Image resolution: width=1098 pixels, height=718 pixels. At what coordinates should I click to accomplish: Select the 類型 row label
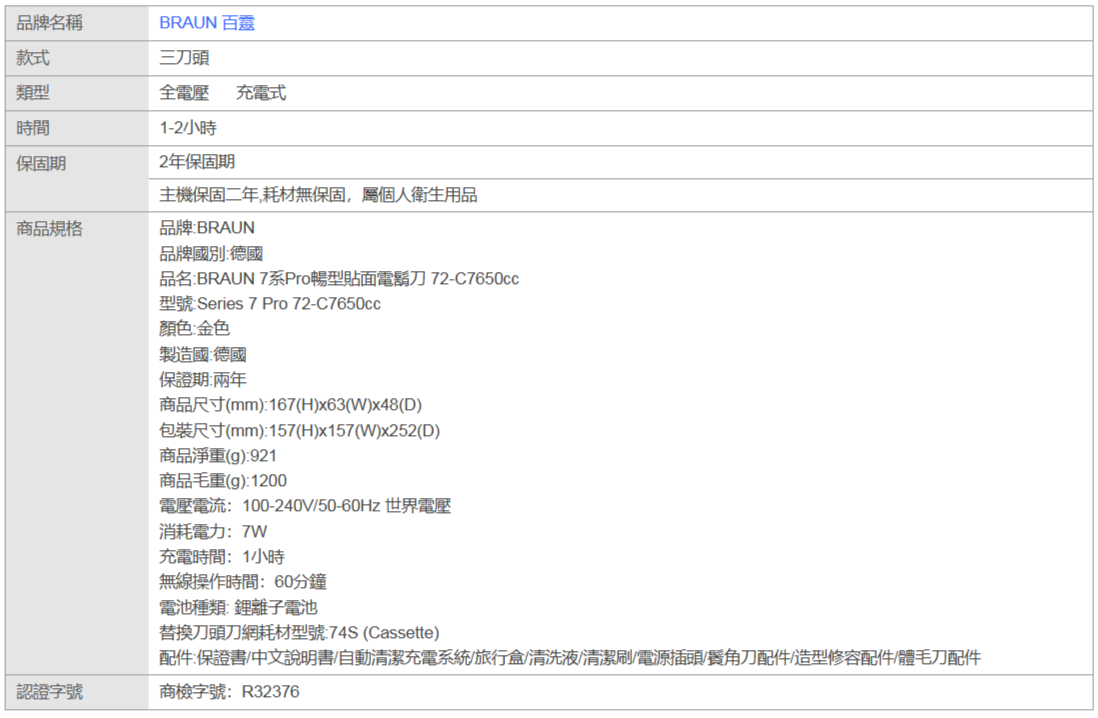(x=32, y=93)
